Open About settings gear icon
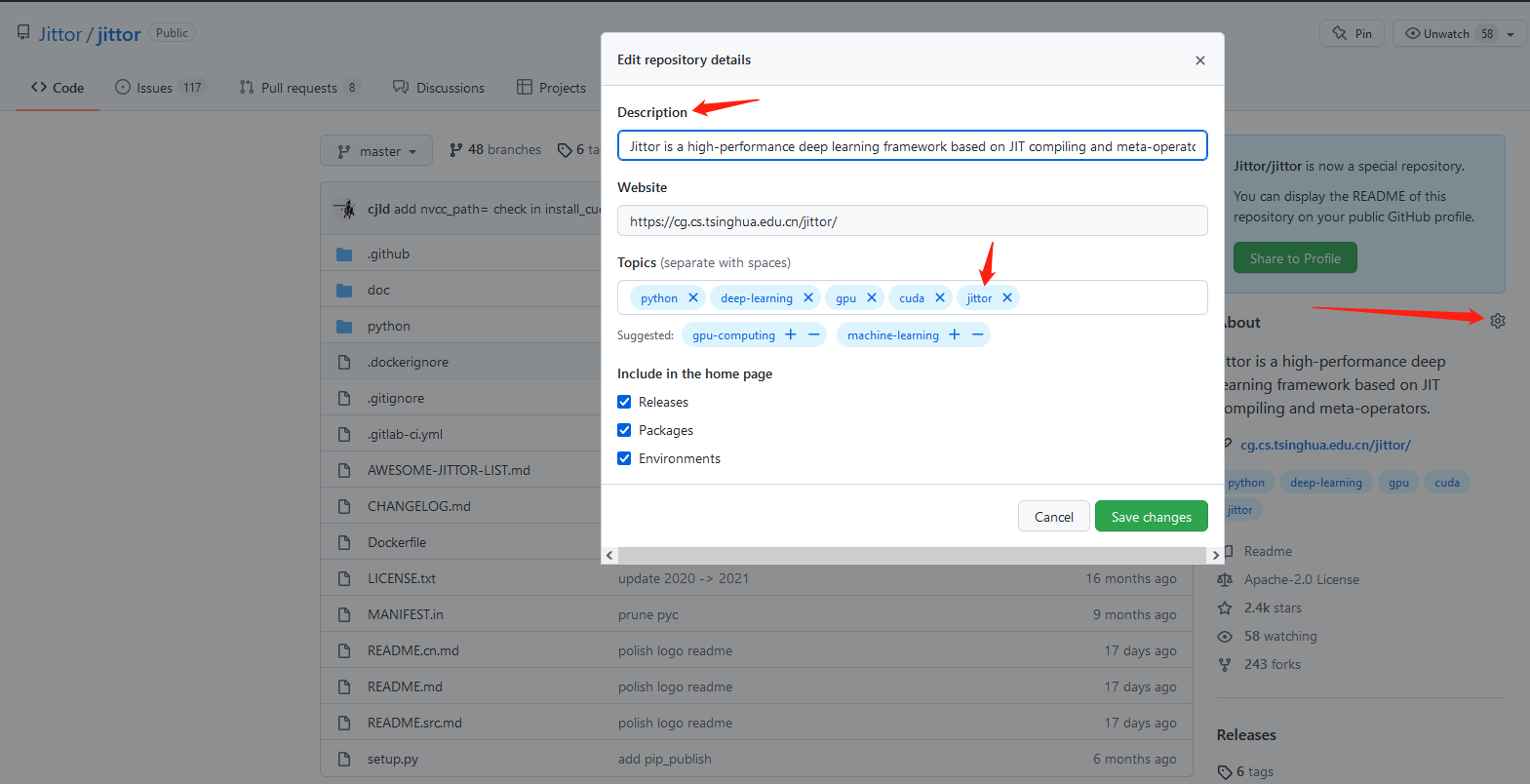The width and height of the screenshot is (1530, 784). tap(1498, 321)
